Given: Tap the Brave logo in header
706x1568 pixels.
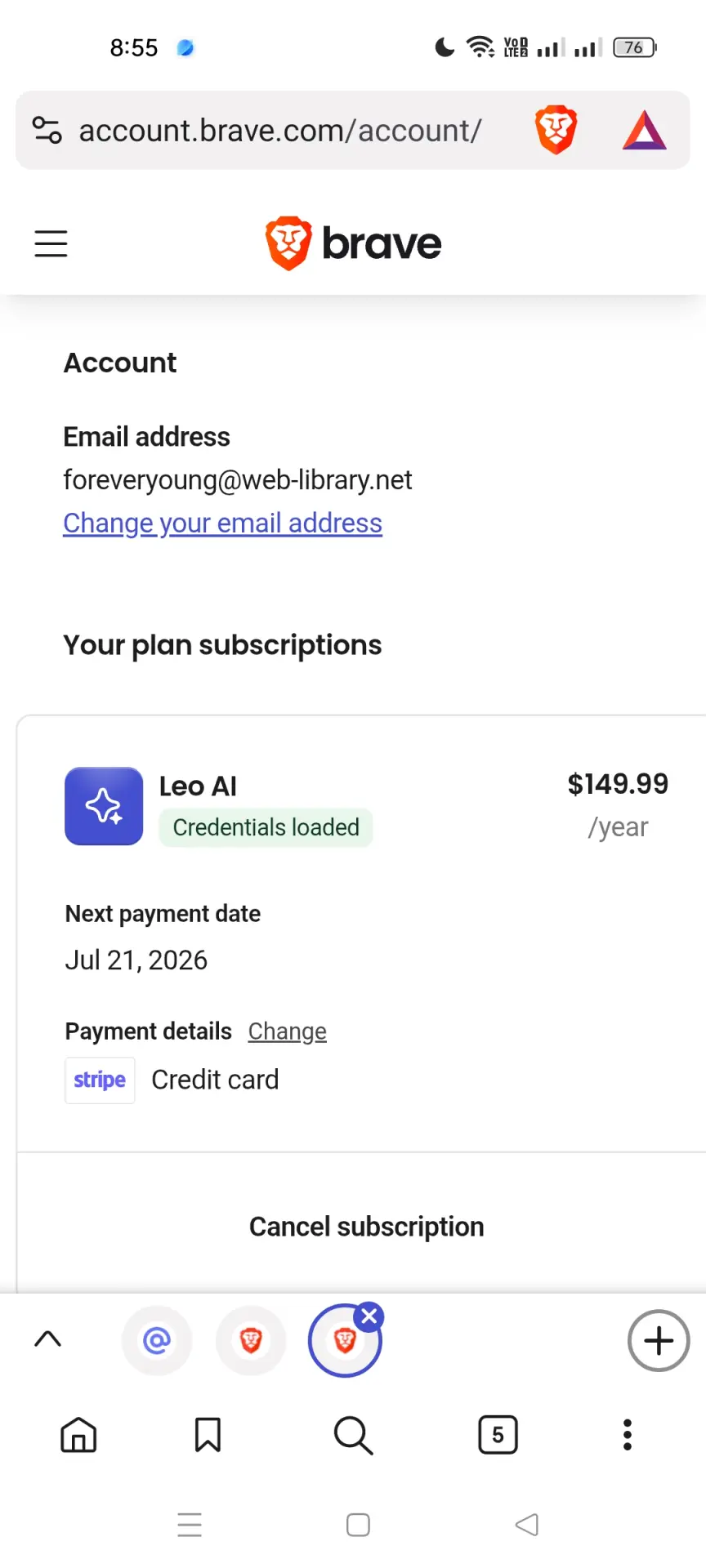Looking at the screenshot, I should coord(353,243).
